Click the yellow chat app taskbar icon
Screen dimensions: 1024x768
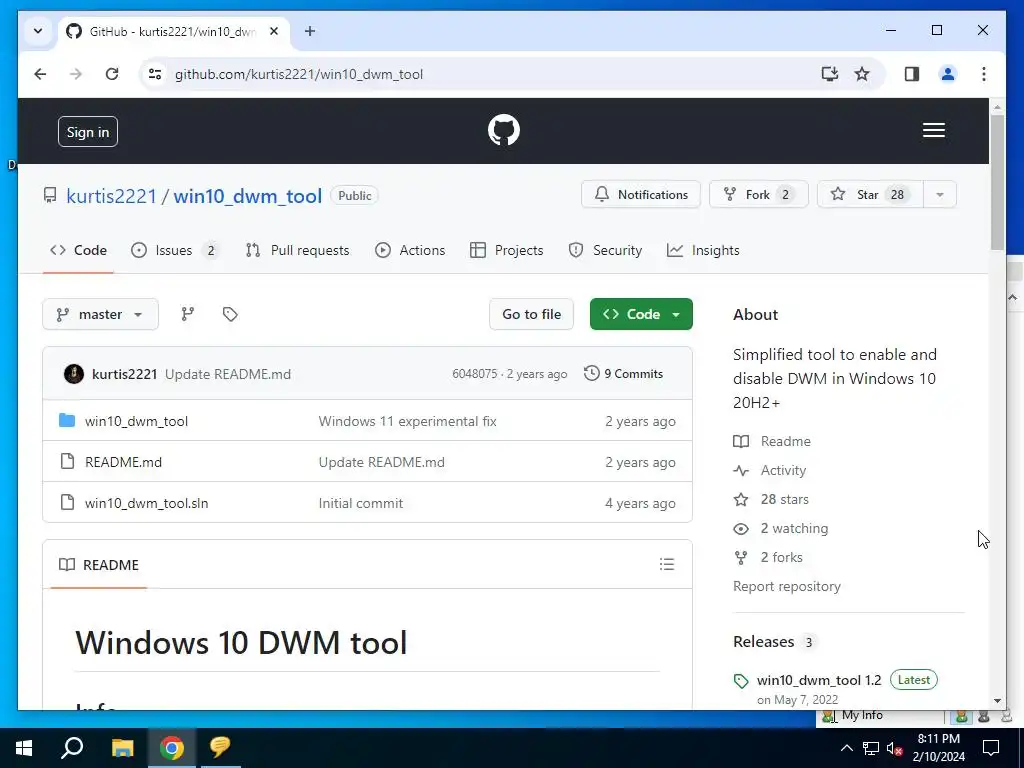coord(220,748)
